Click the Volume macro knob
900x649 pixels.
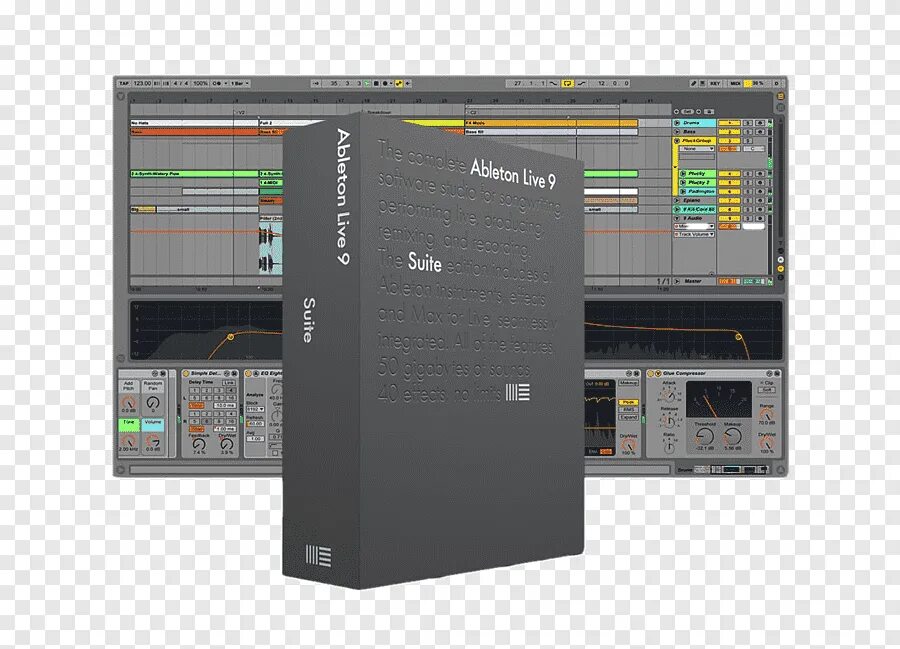tap(153, 441)
